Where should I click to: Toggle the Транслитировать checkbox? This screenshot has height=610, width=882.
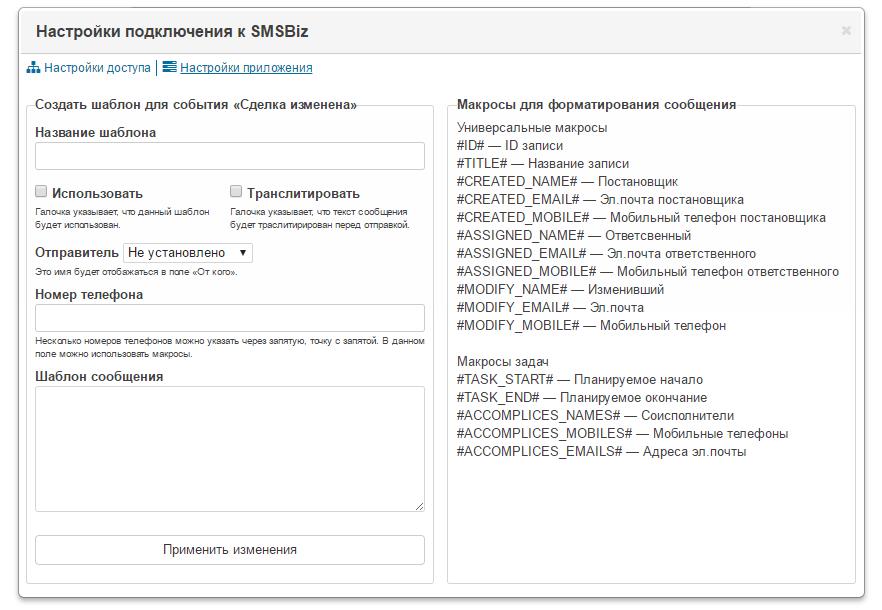click(x=236, y=191)
